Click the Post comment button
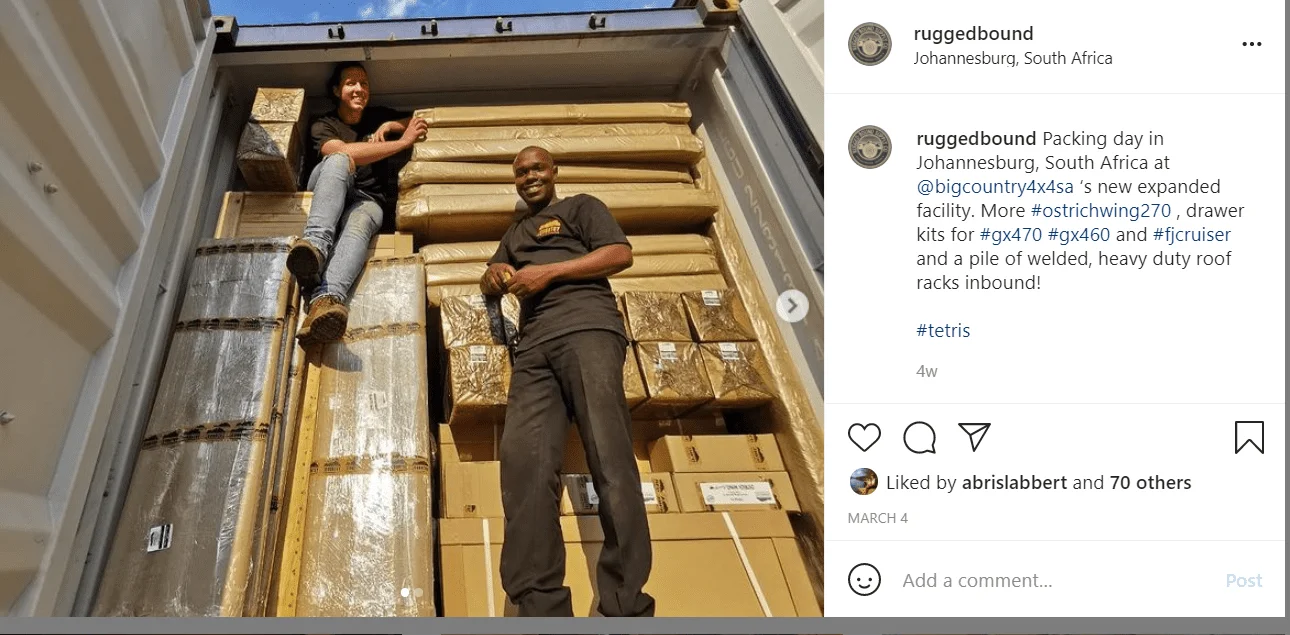1290x635 pixels. pos(1244,580)
